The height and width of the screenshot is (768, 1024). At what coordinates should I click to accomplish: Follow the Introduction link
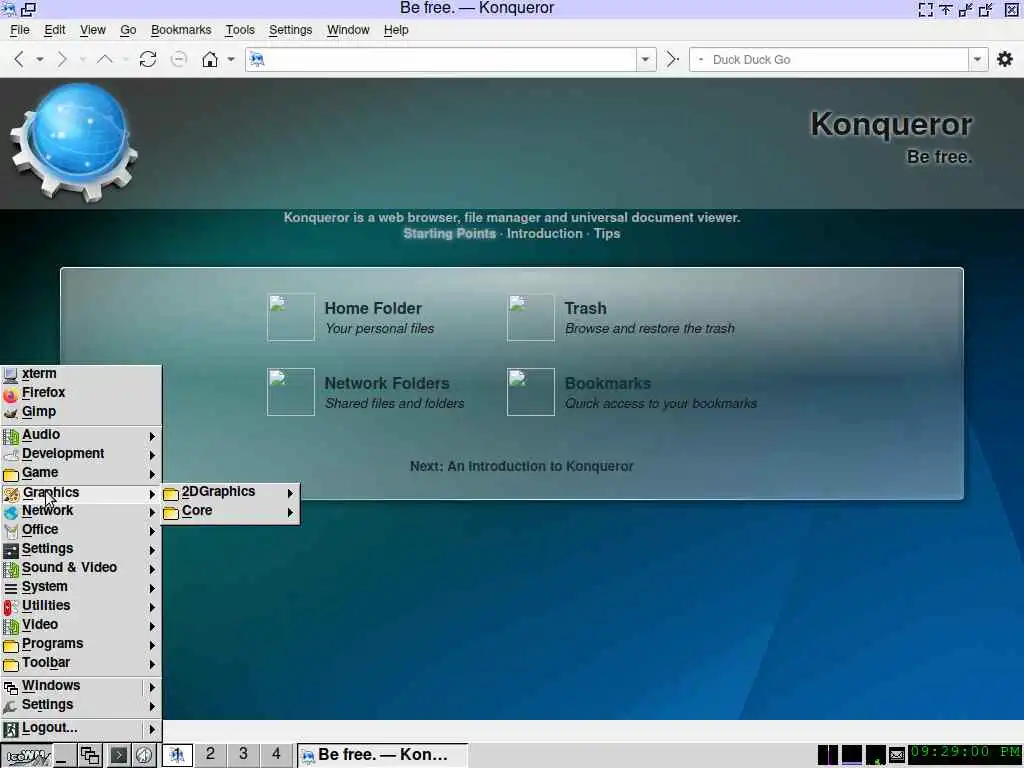click(x=545, y=234)
